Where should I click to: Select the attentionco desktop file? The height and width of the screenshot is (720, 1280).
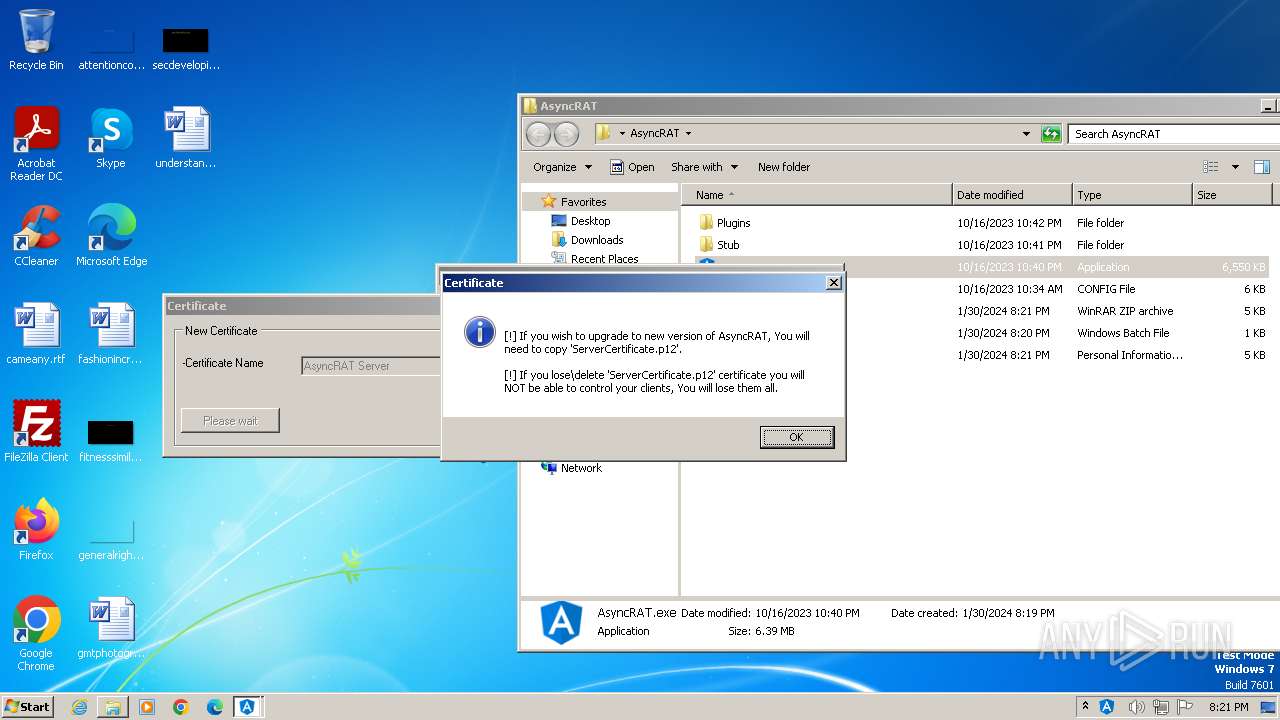(x=111, y=48)
